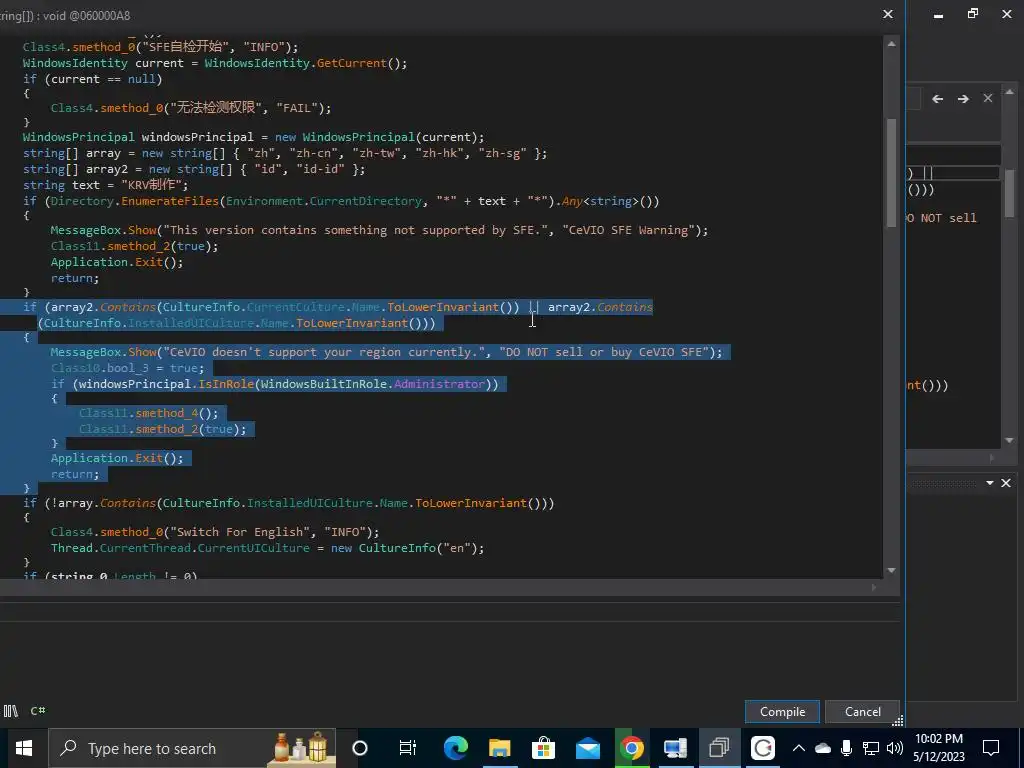Close the search bar in main window
This screenshot has width=1024, height=768.
(987, 98)
